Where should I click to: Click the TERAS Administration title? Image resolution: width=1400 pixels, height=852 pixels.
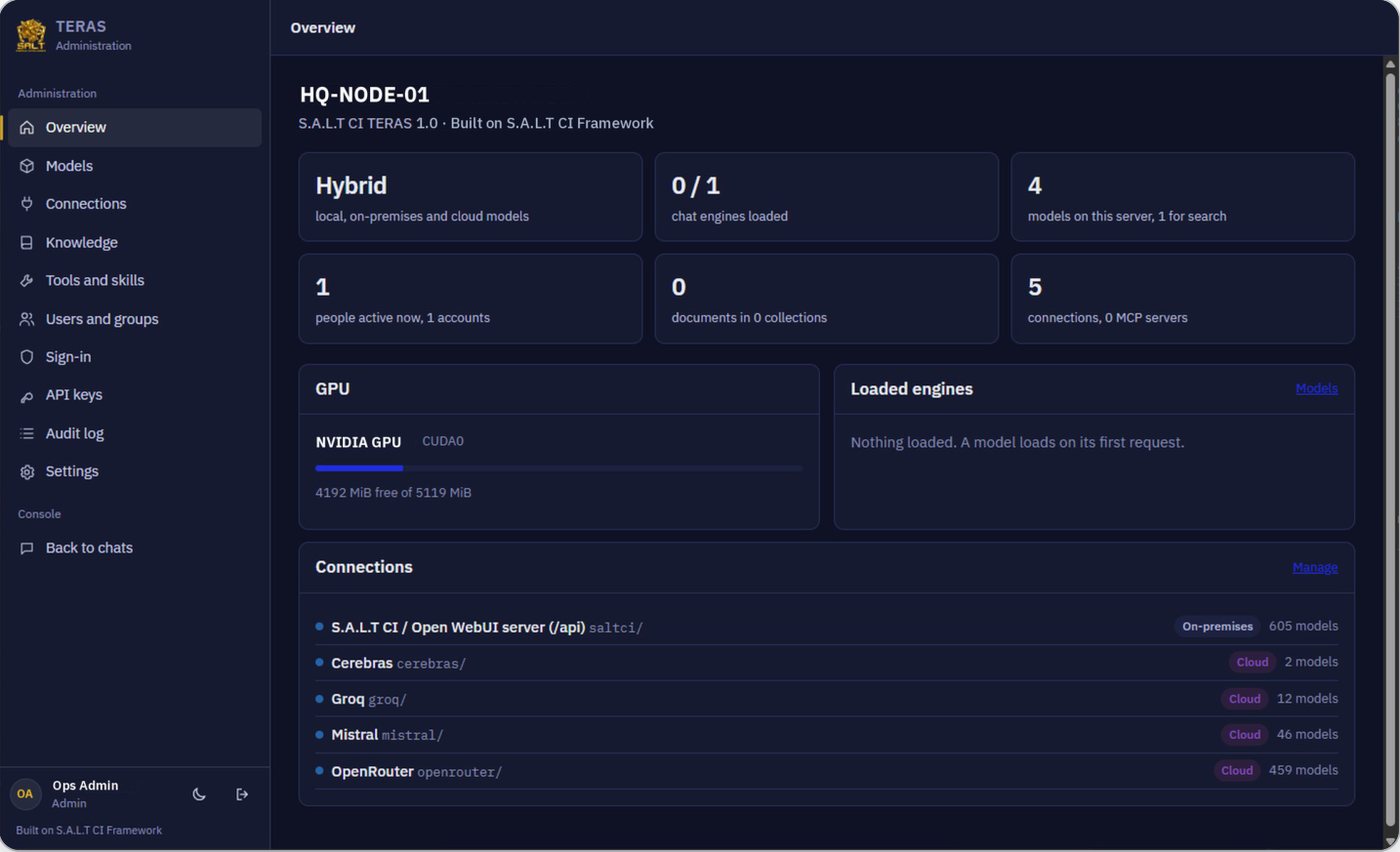coord(93,35)
